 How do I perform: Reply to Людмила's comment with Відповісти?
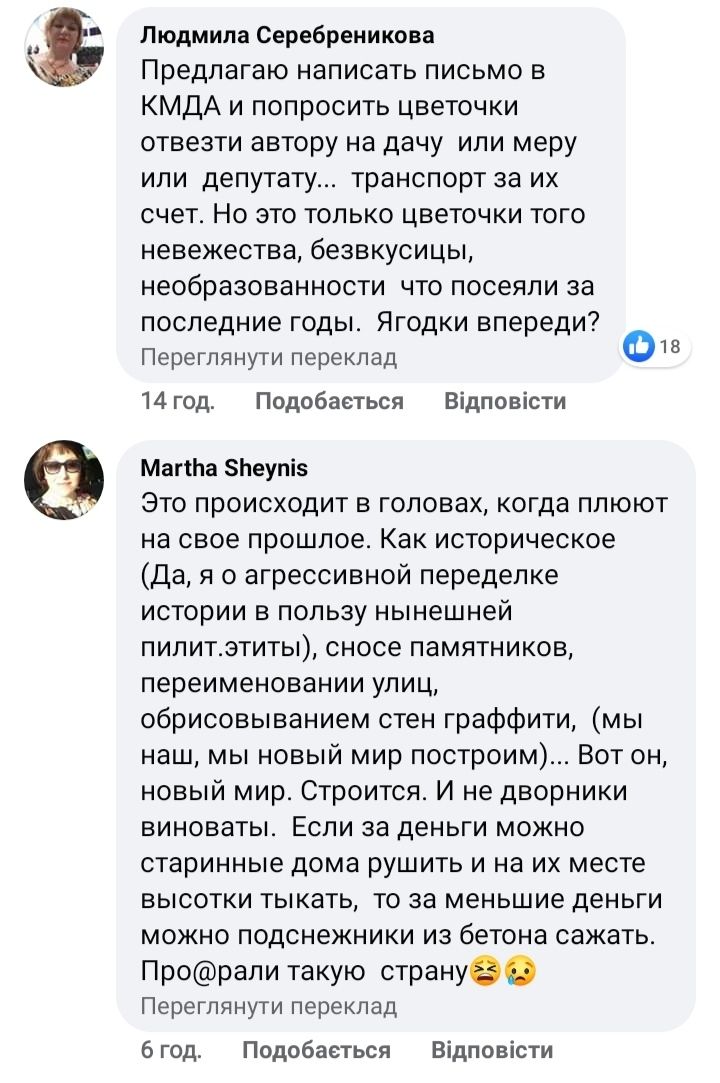tap(505, 402)
